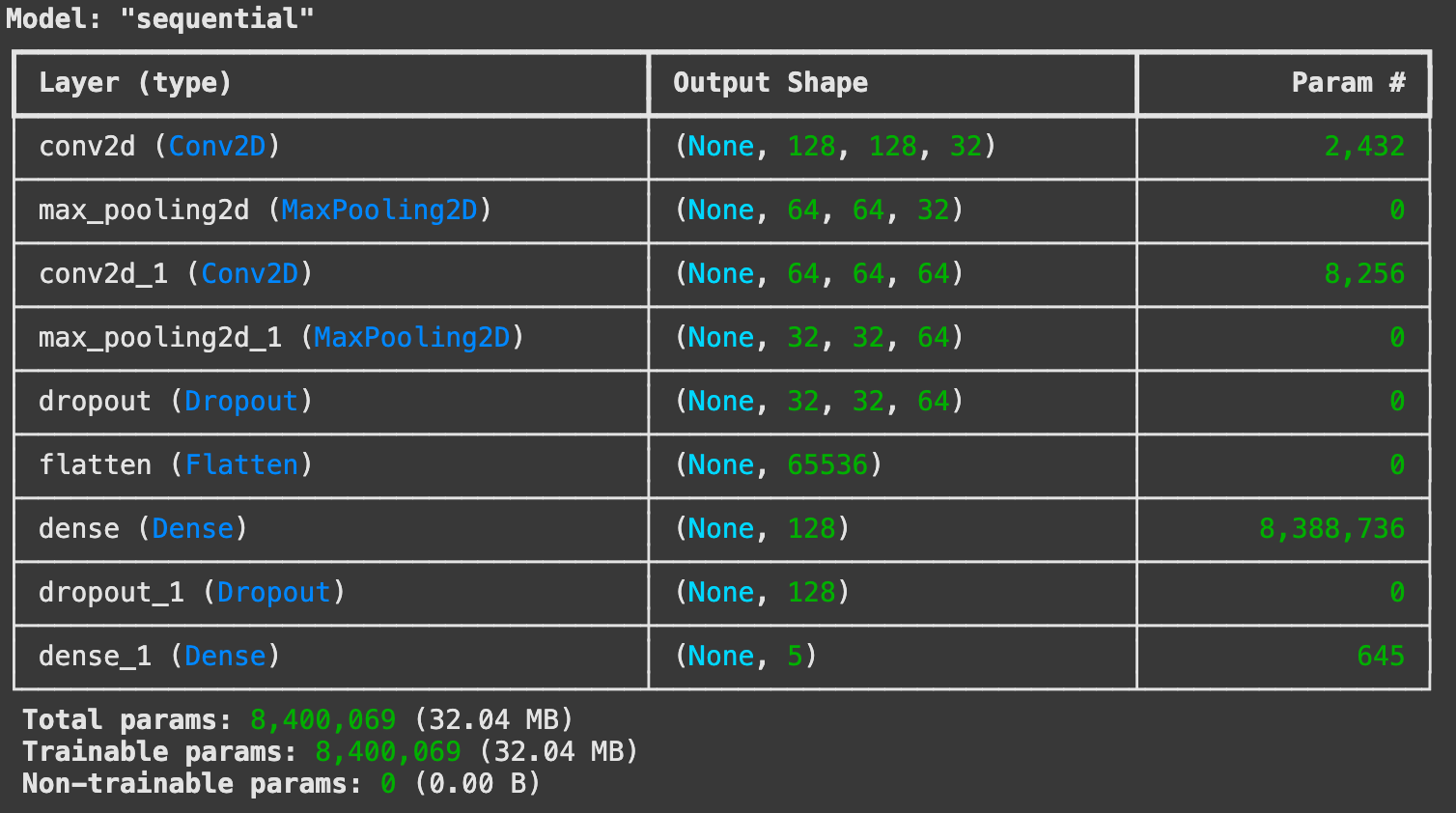
Task: Select the dense (Dense) layer row
Action: point(721,529)
